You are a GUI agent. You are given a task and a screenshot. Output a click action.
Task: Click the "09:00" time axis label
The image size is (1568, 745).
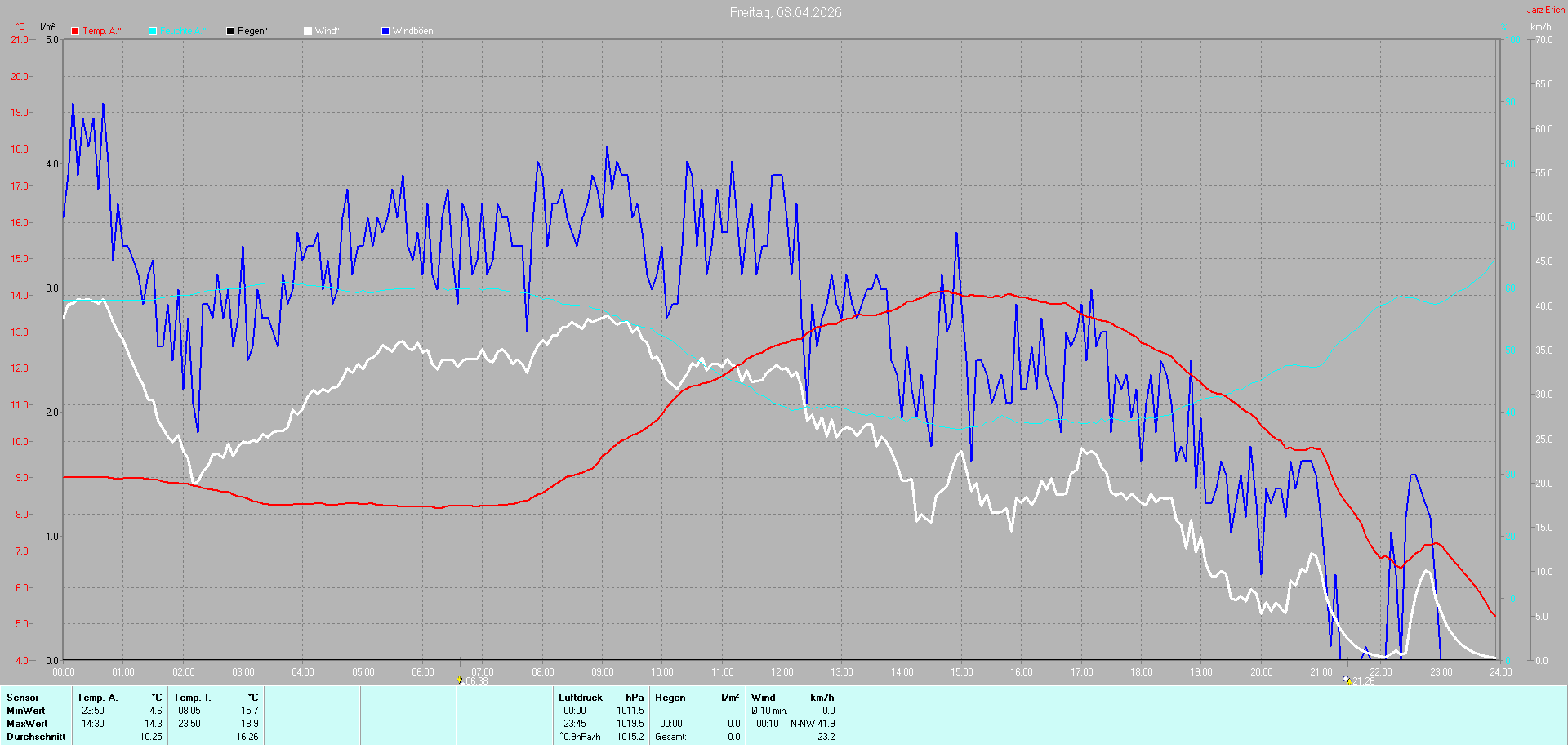(603, 672)
